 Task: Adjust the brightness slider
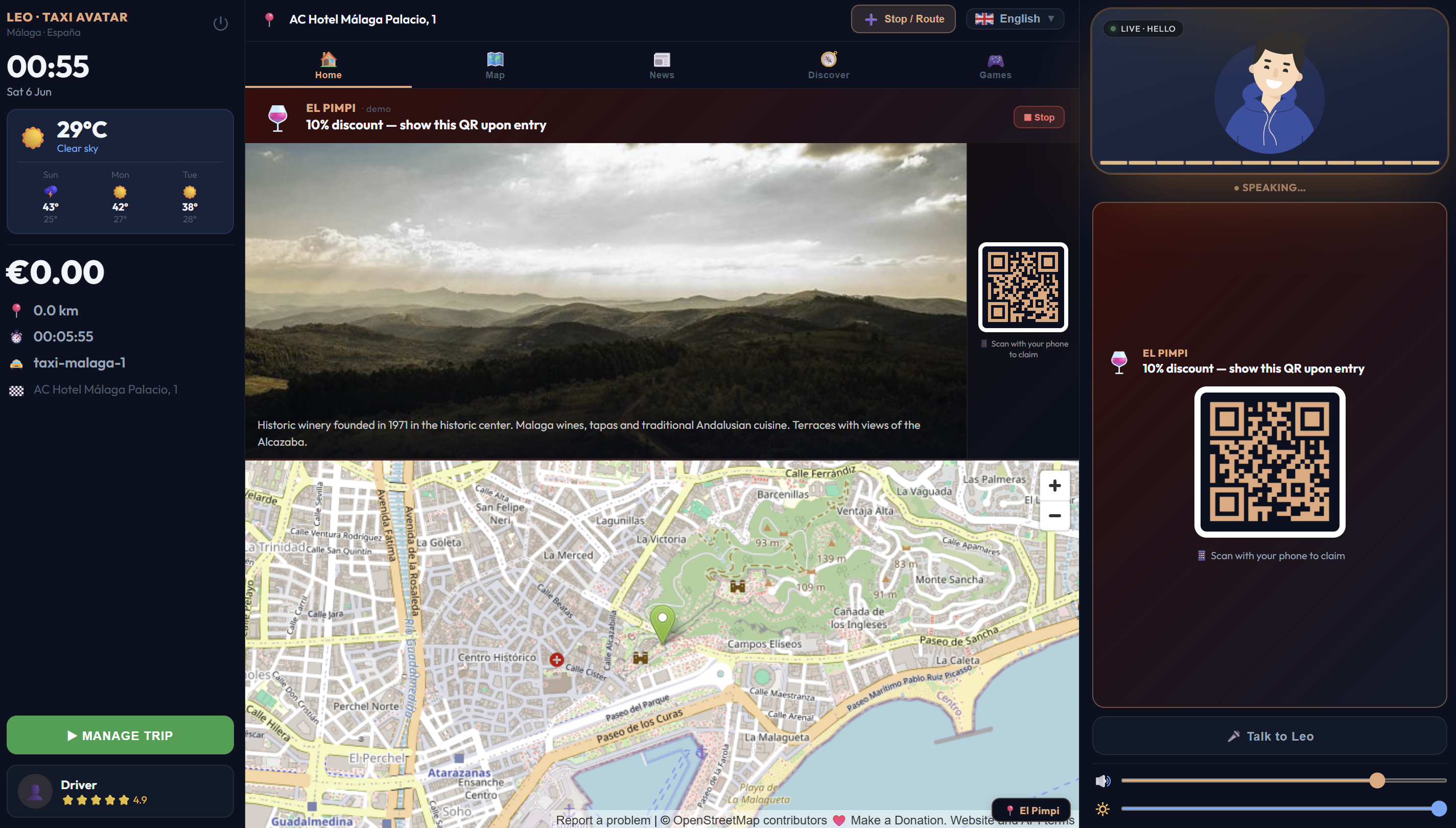coord(1283,808)
